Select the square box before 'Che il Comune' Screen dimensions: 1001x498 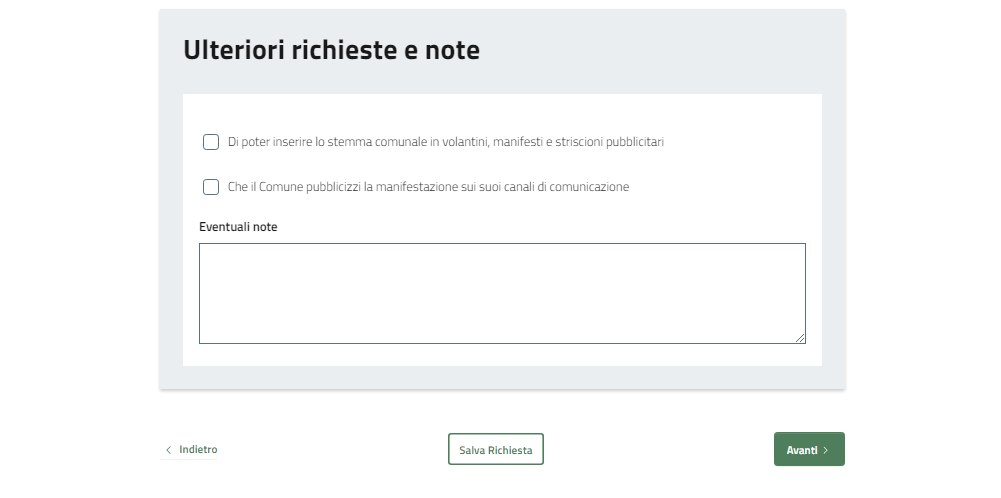tap(211, 187)
